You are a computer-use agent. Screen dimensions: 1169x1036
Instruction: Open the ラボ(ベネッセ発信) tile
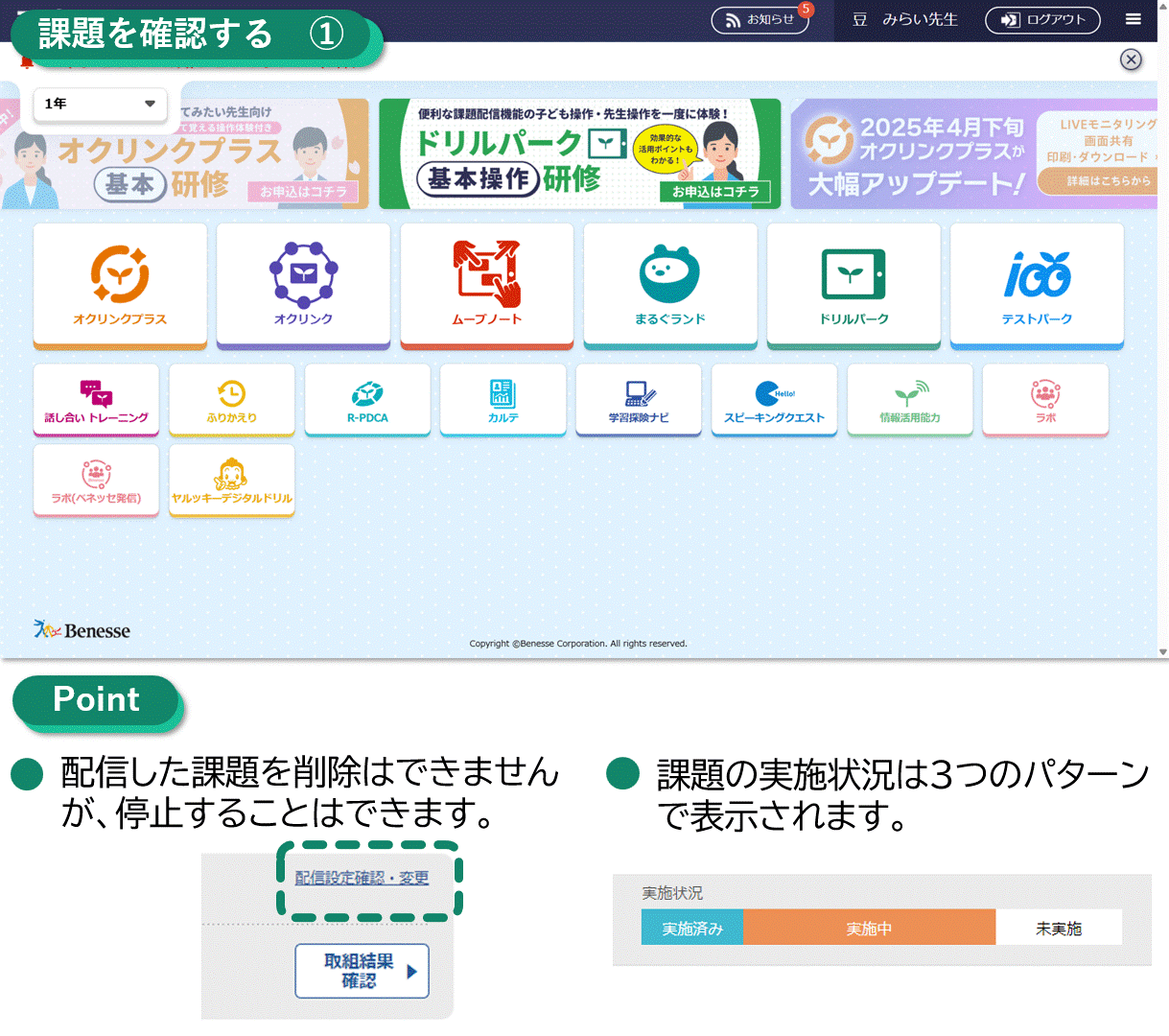(96, 481)
